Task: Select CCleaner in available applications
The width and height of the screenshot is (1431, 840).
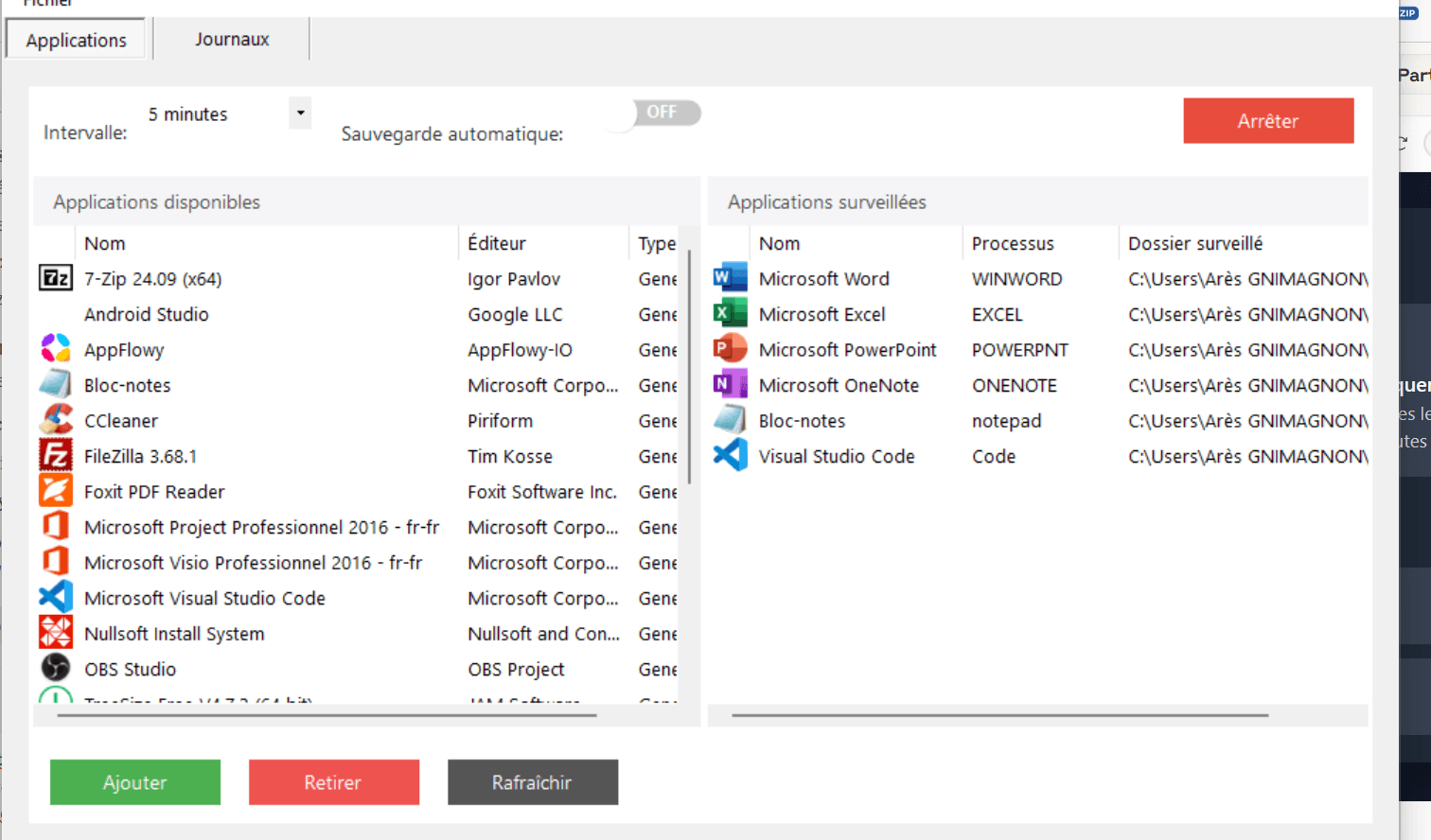Action: click(121, 421)
